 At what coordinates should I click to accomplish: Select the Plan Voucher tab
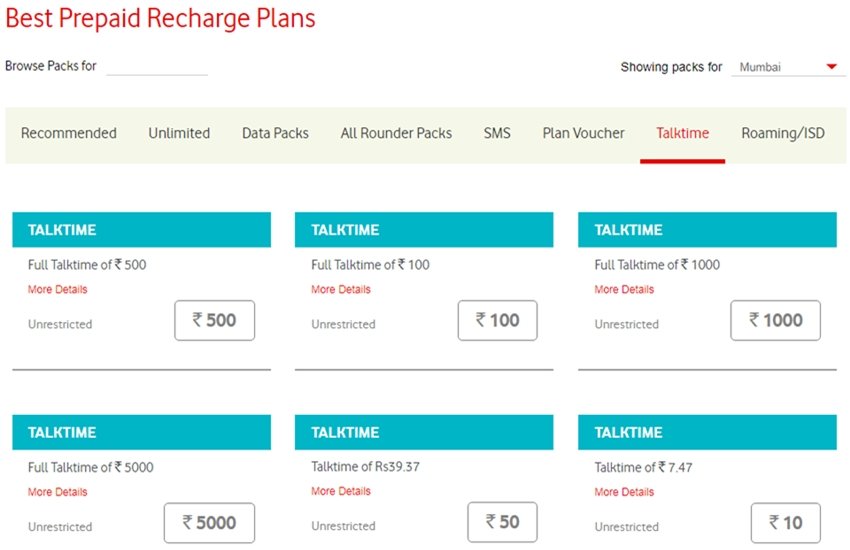coord(583,133)
